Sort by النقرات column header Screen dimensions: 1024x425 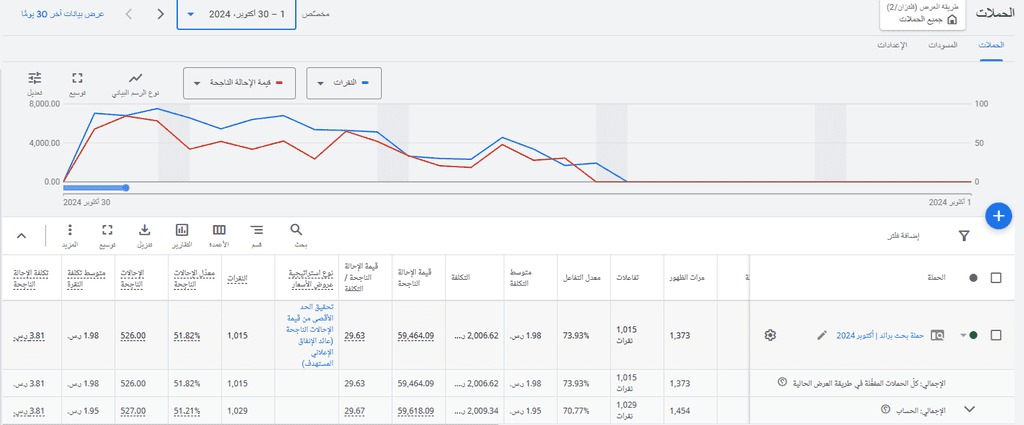pyautogui.click(x=236, y=278)
